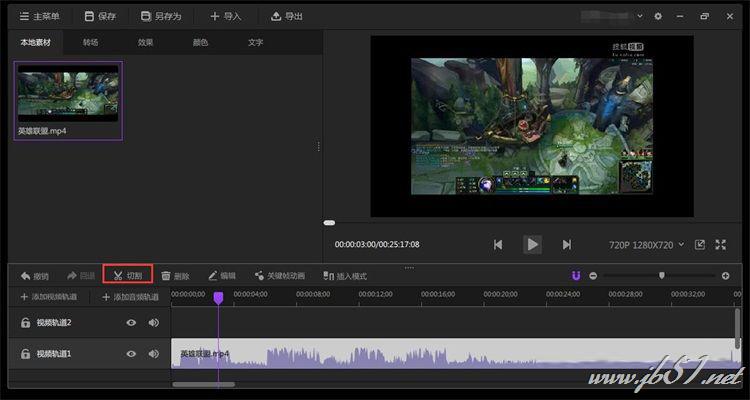Open the 编辑 (edit) pencil tool
This screenshot has width=750, height=400.
click(221, 275)
